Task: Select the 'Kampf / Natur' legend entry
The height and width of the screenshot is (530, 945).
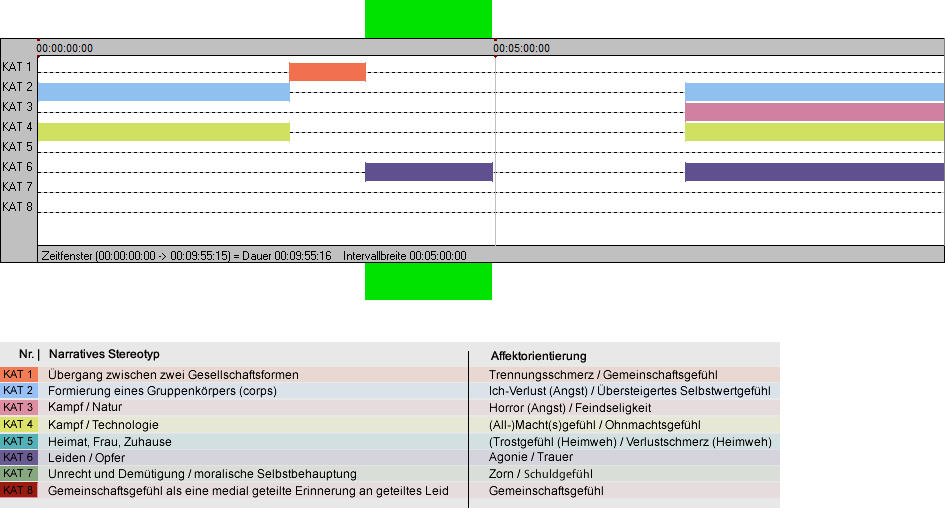Action: pyautogui.click(x=85, y=407)
